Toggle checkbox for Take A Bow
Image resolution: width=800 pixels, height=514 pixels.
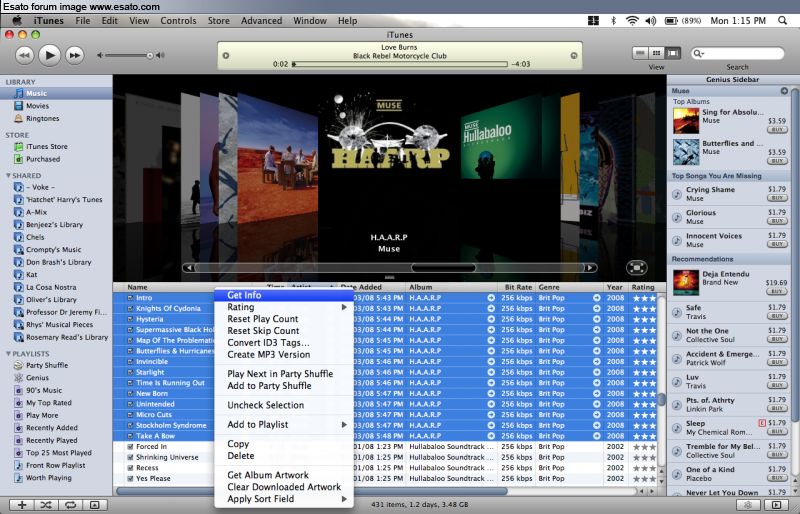click(130, 436)
